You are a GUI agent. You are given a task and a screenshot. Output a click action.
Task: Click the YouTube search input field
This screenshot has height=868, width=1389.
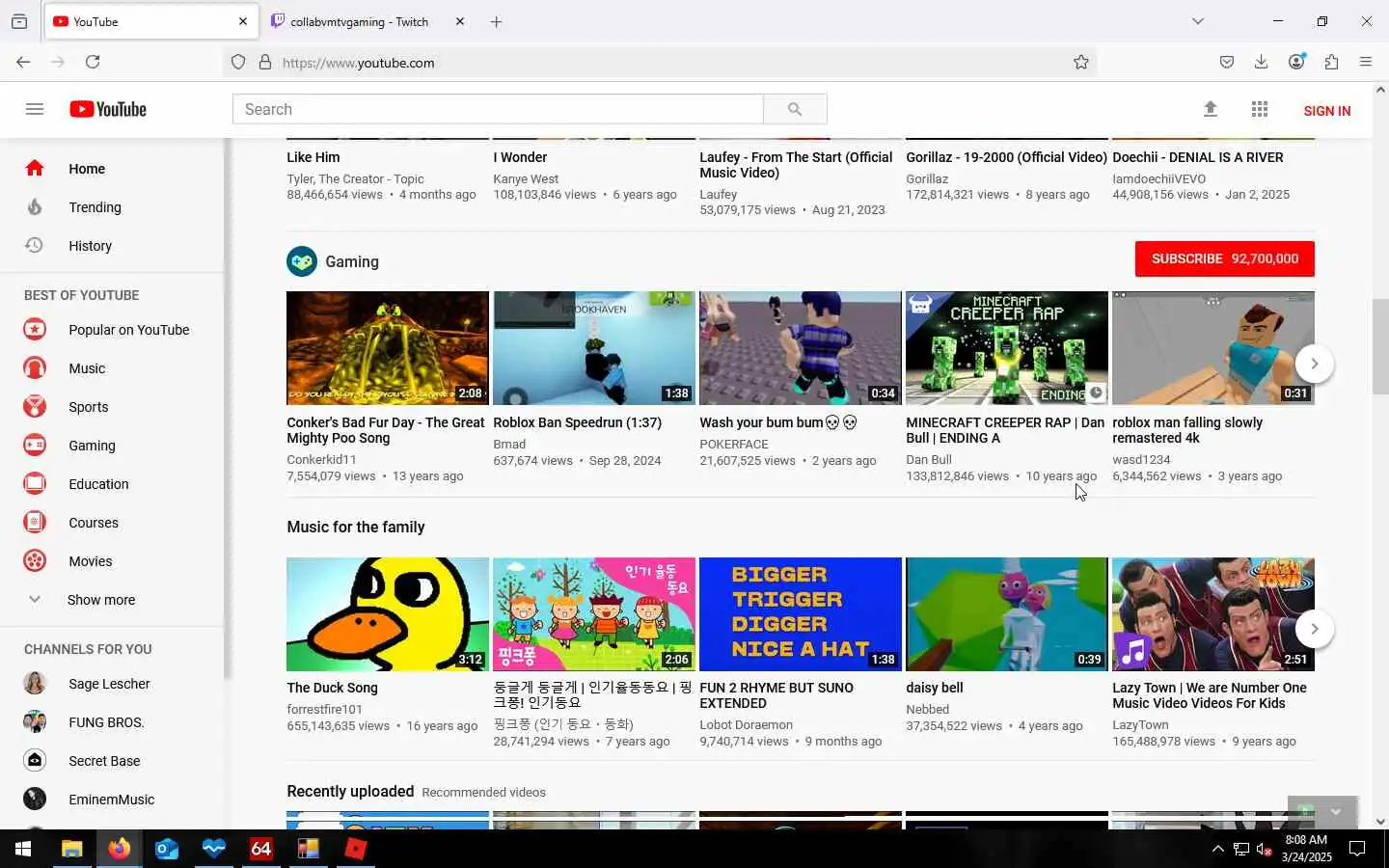coord(498,109)
